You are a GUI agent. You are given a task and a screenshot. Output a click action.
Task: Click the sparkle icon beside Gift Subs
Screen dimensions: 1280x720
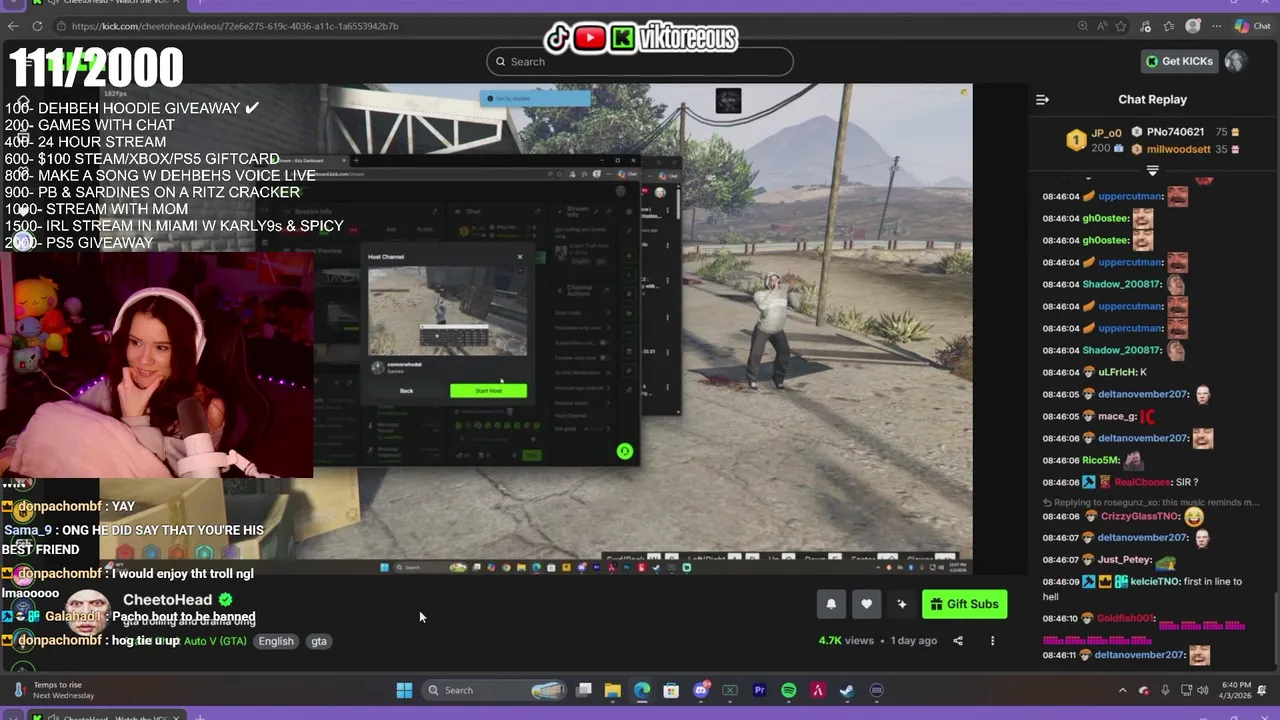902,604
